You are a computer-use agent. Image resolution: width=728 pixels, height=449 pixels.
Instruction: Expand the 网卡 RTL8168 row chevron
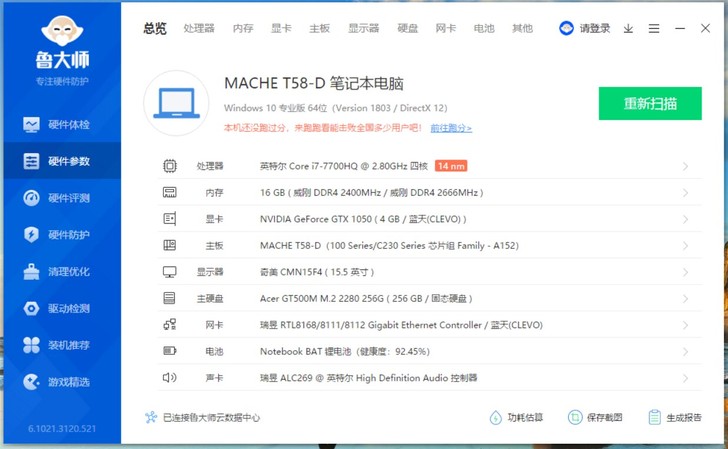coord(685,325)
